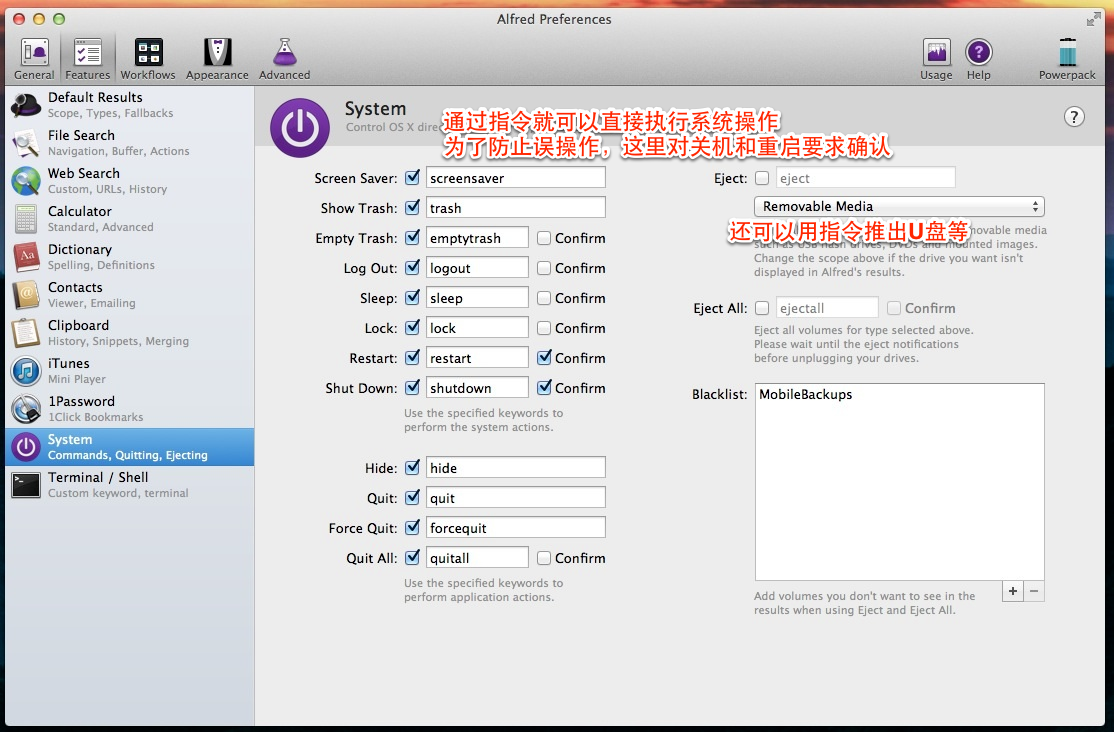Open the Removable Media dropdown
This screenshot has height=732, width=1114.
click(899, 206)
